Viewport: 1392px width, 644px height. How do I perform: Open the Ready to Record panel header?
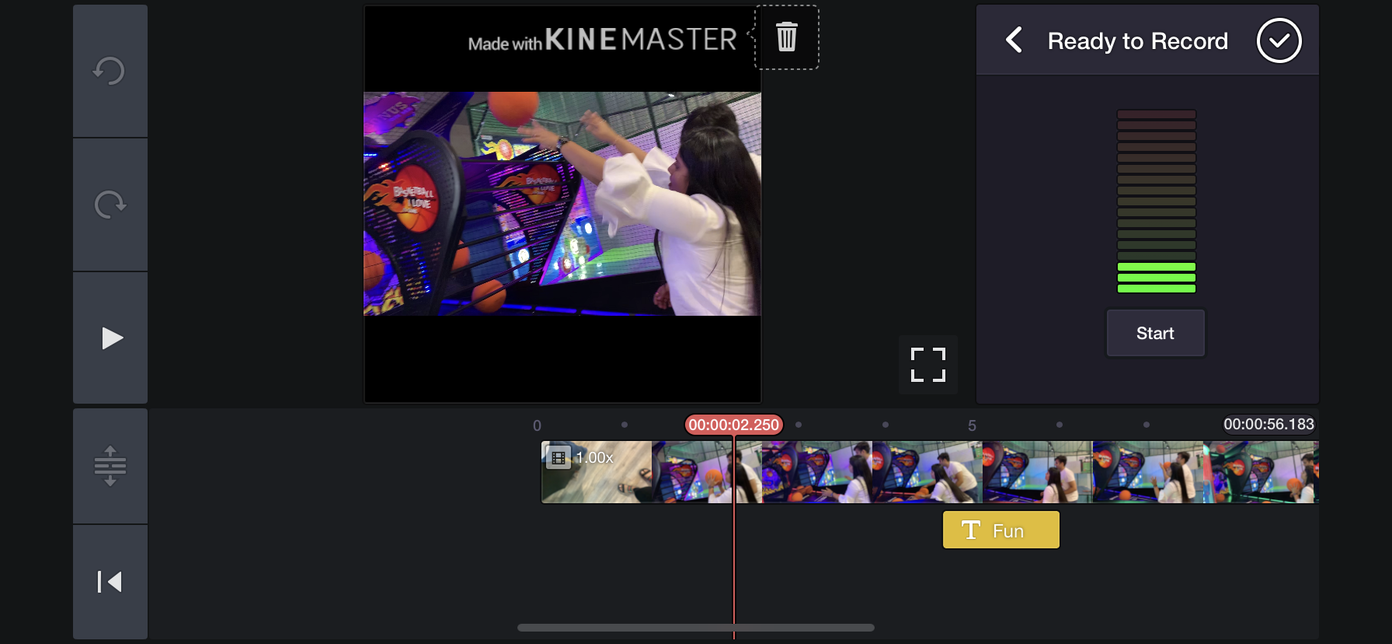1137,41
